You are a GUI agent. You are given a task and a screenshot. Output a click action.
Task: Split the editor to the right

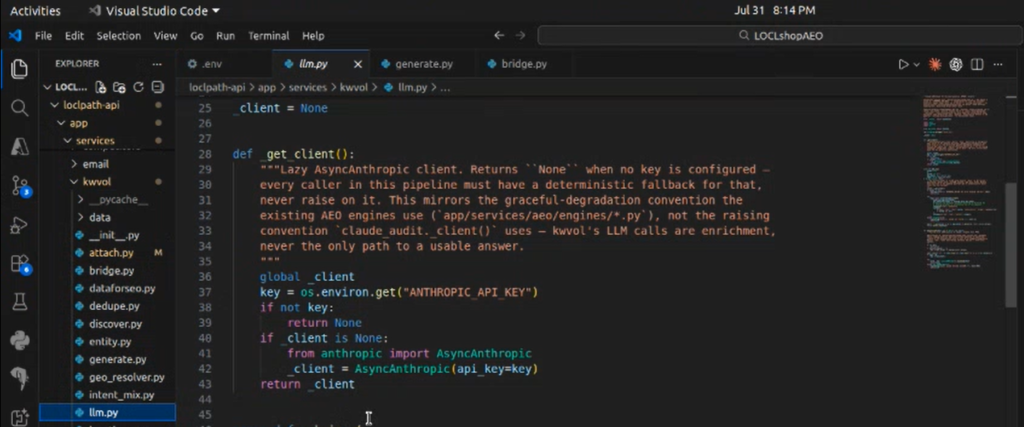978,64
